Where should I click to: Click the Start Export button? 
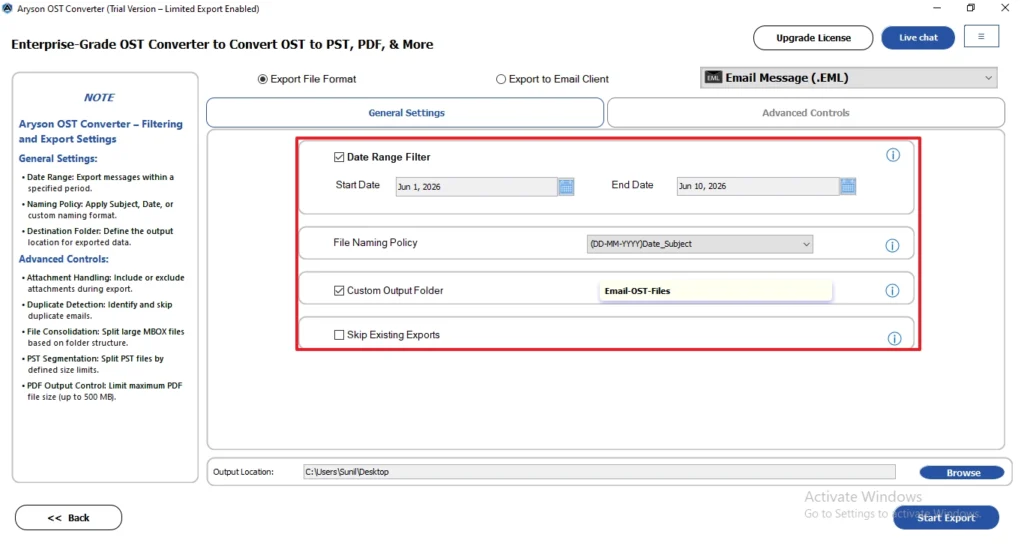pyautogui.click(x=946, y=518)
